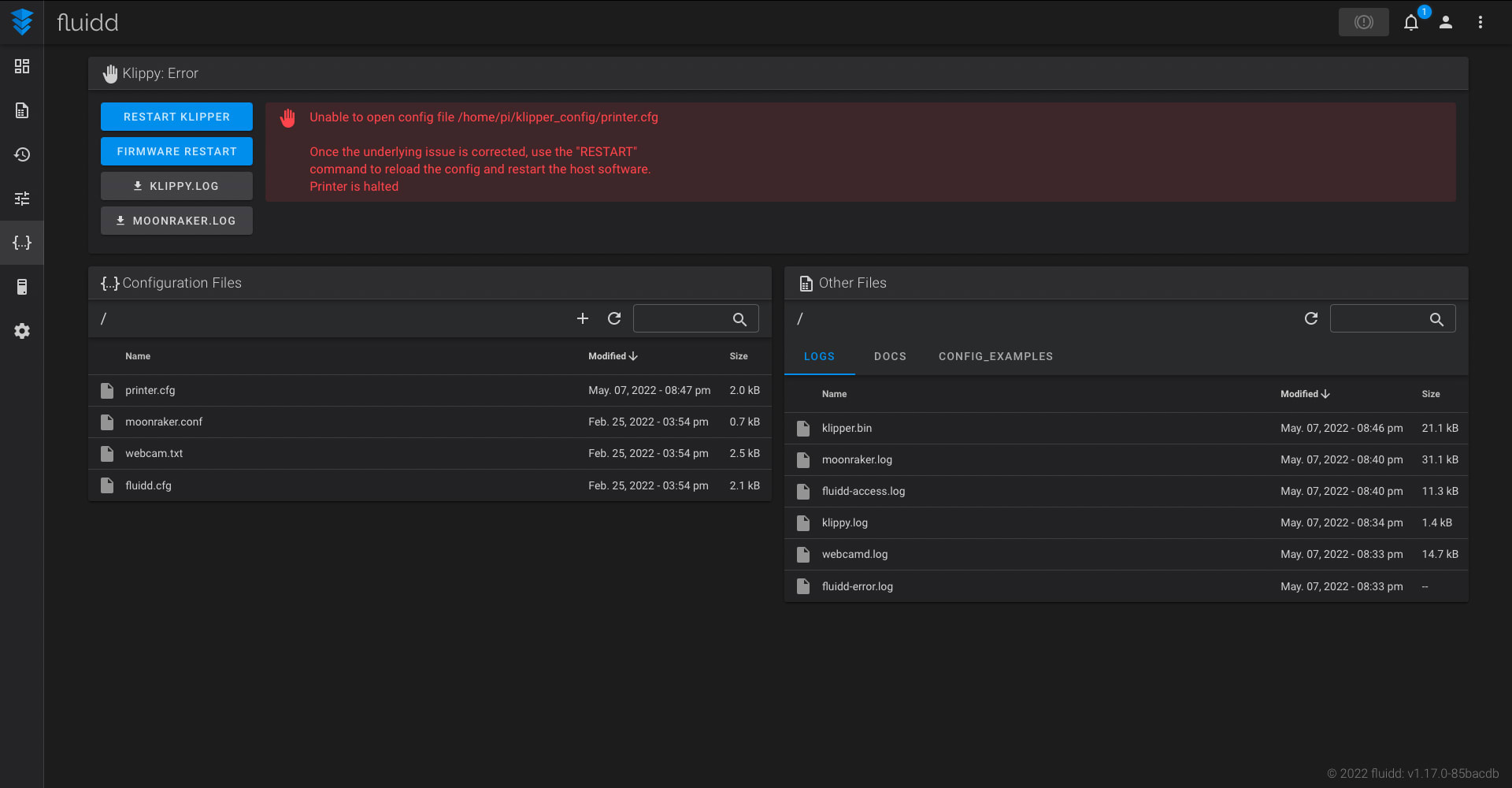The height and width of the screenshot is (788, 1512).
Task: Click the Other Files root path slash
Action: (800, 318)
